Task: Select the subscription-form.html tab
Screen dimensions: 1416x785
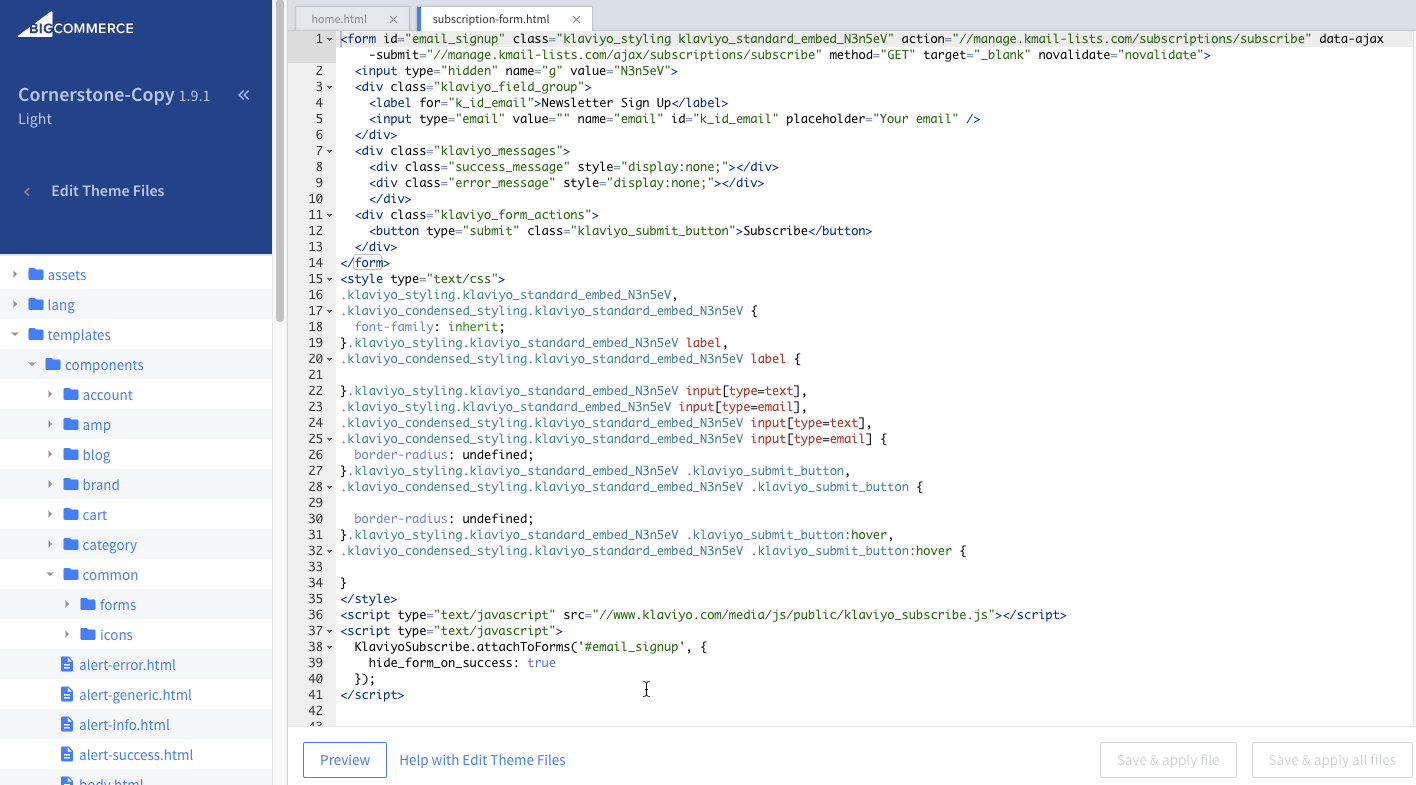Action: coord(493,17)
